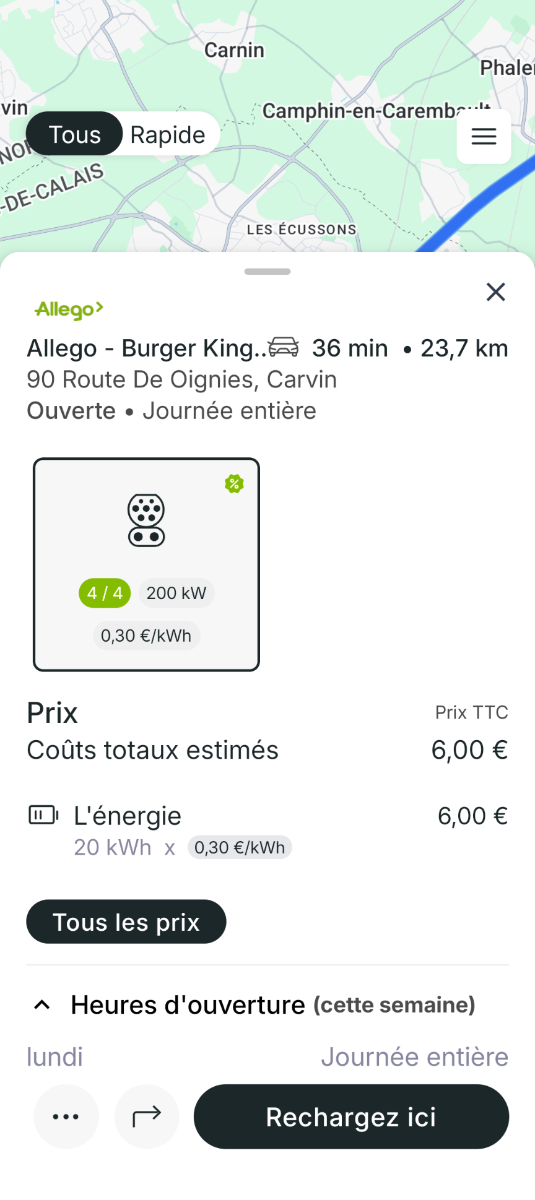
Task: Switch filter to Rapide chargers
Action: [x=168, y=135]
